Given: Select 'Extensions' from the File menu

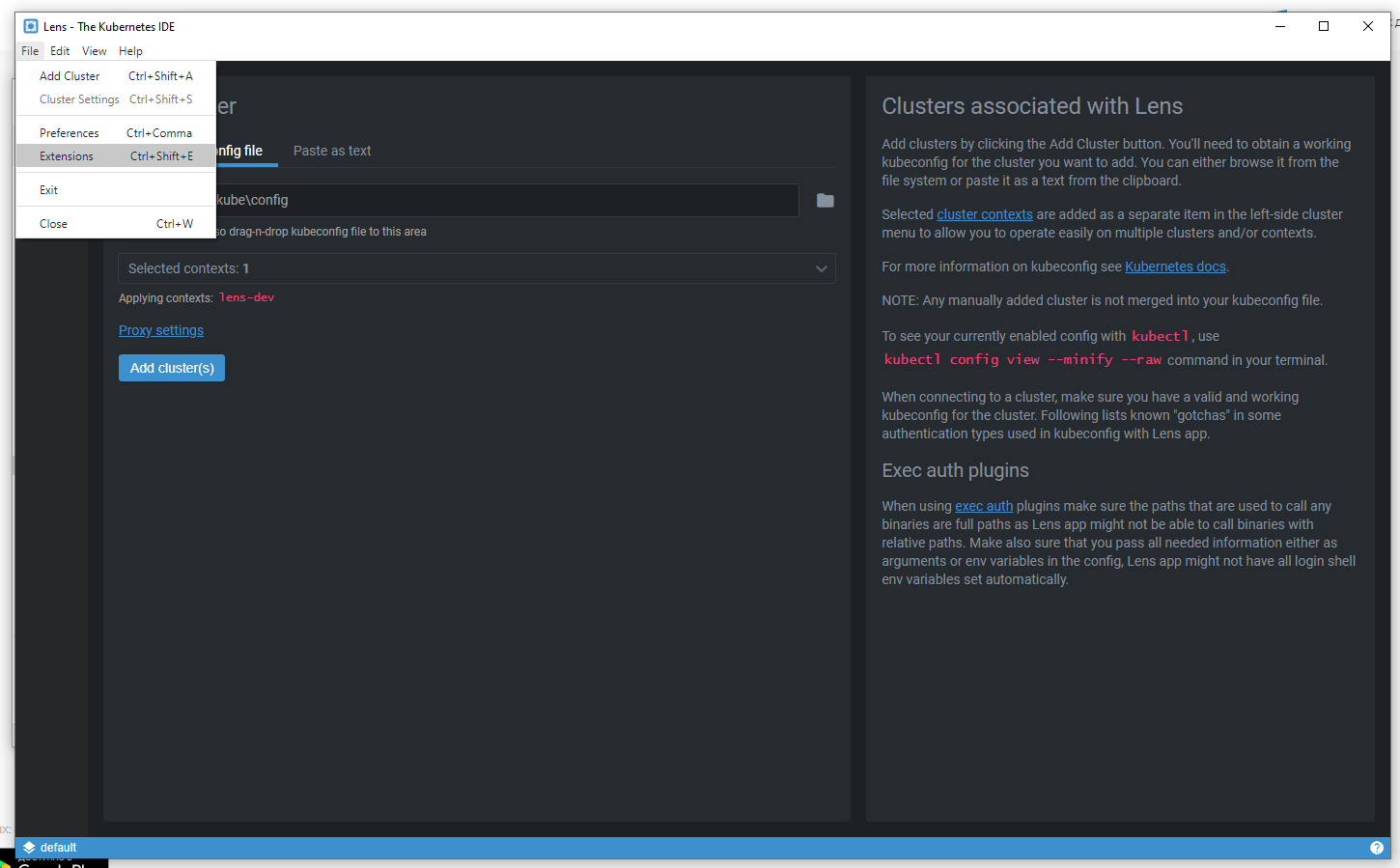Looking at the screenshot, I should (x=68, y=155).
